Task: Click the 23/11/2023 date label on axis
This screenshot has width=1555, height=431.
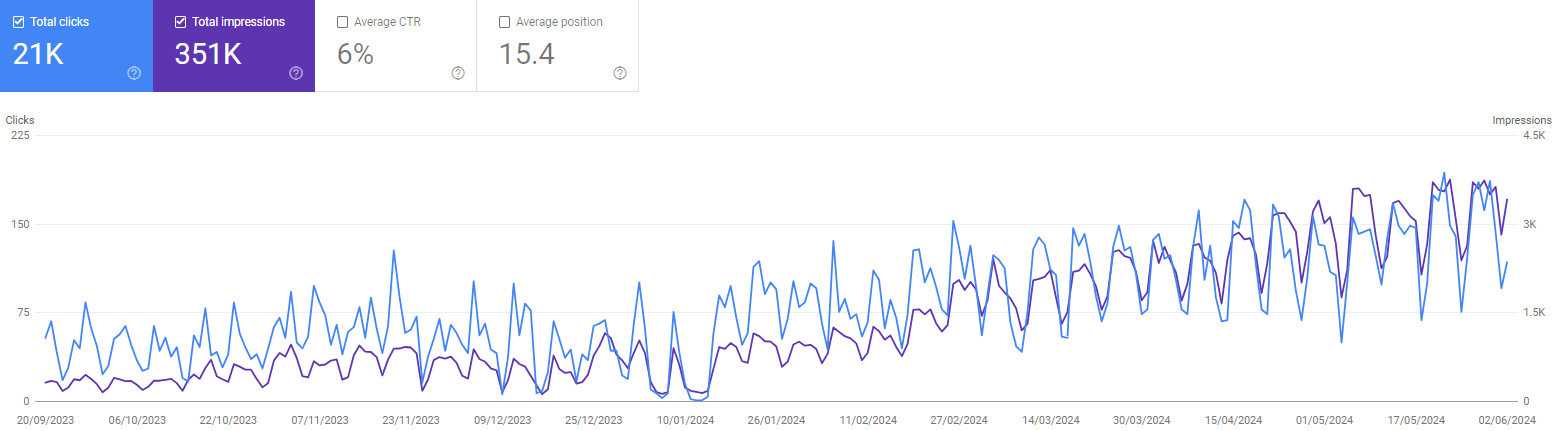Action: (411, 420)
